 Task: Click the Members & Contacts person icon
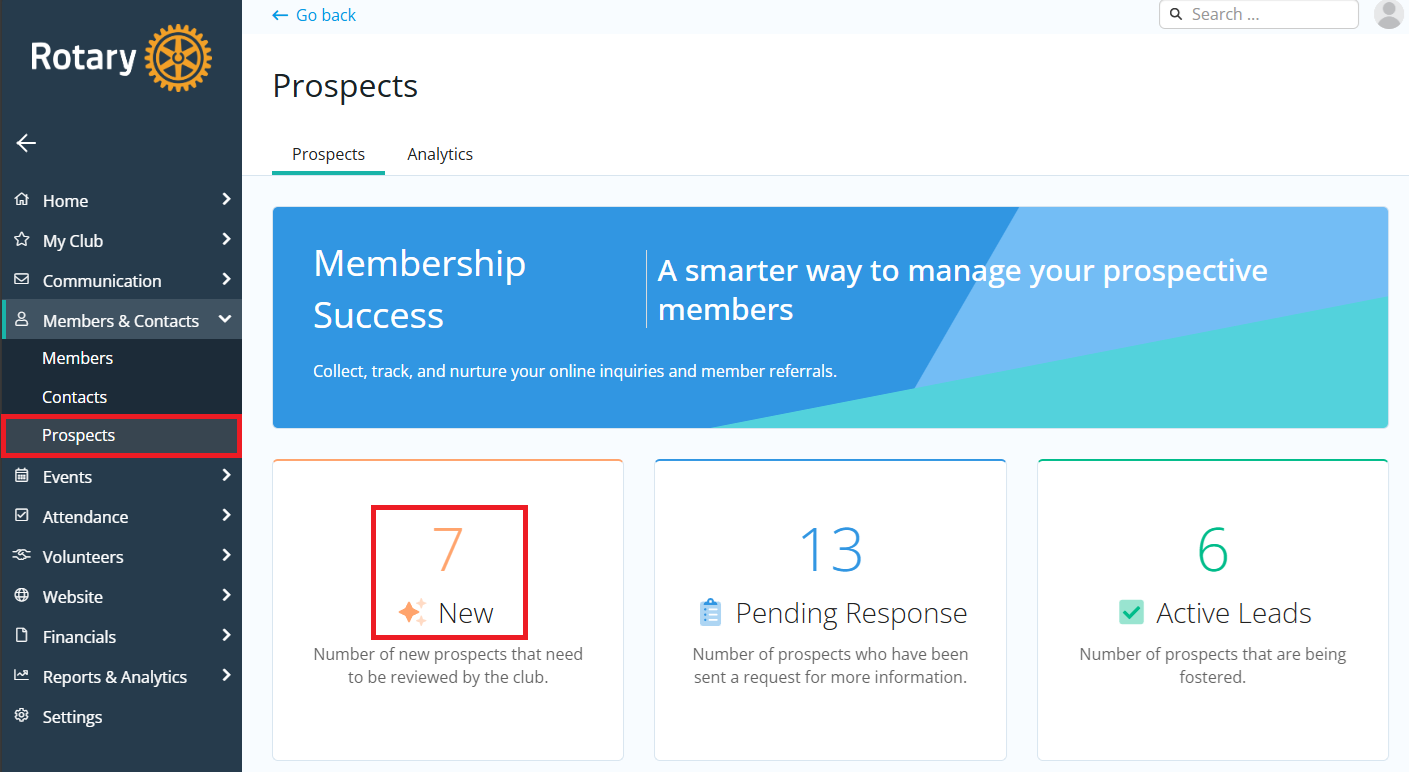click(22, 320)
